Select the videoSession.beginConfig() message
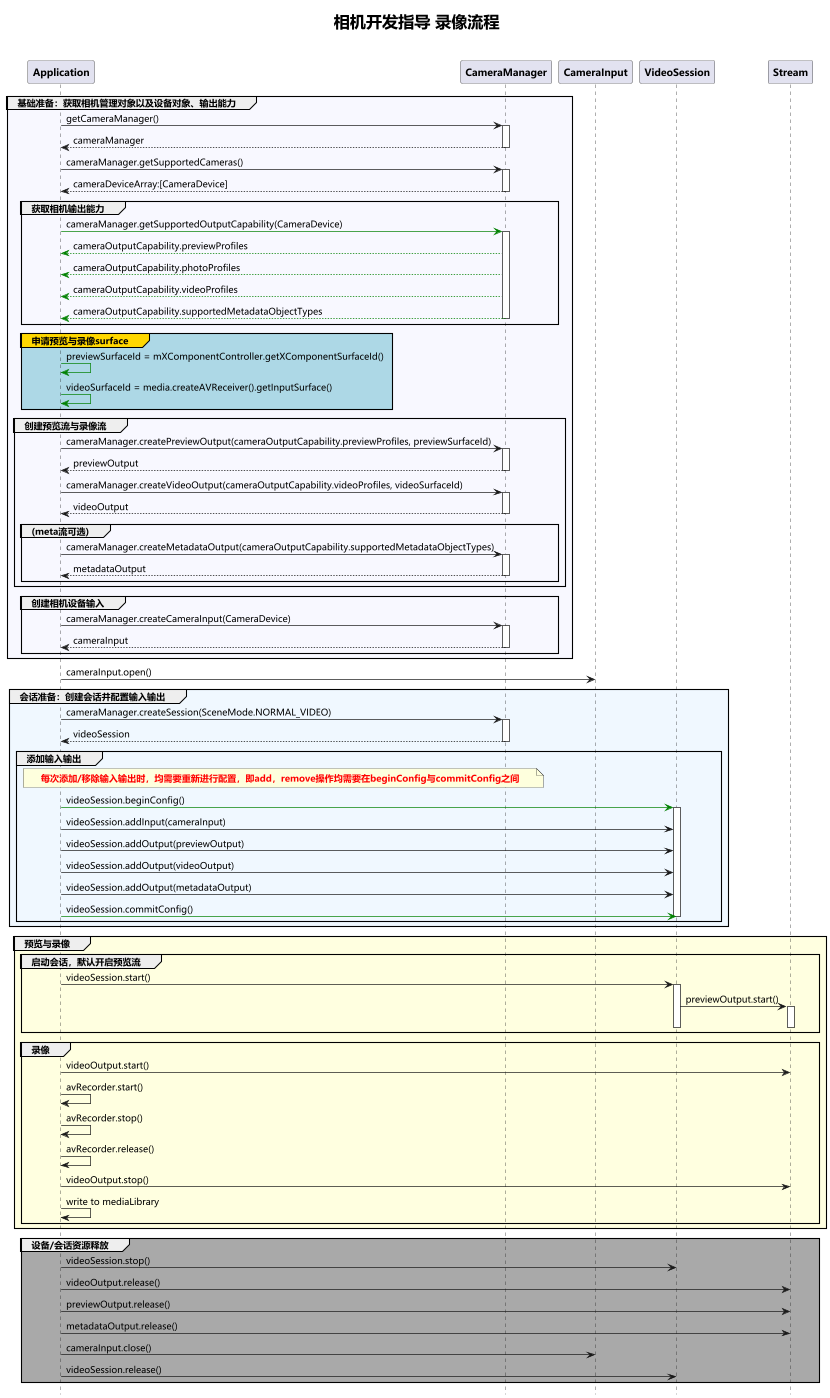 pos(125,800)
